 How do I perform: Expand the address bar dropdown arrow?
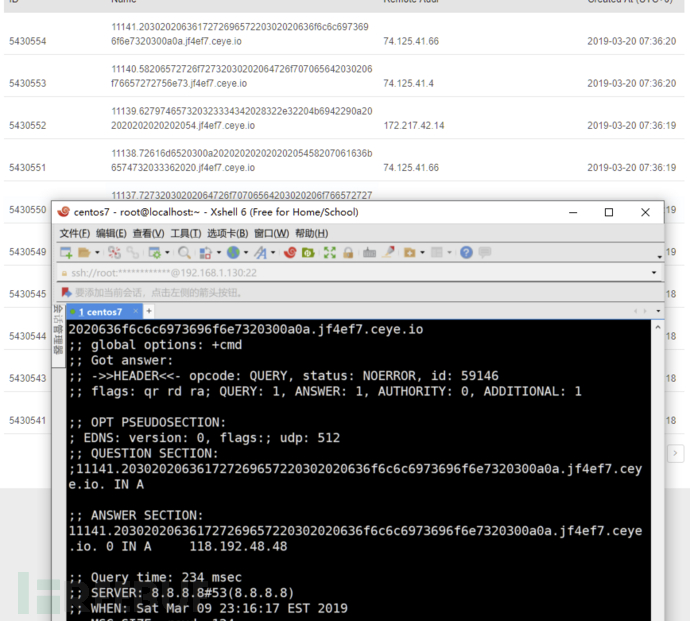point(654,273)
